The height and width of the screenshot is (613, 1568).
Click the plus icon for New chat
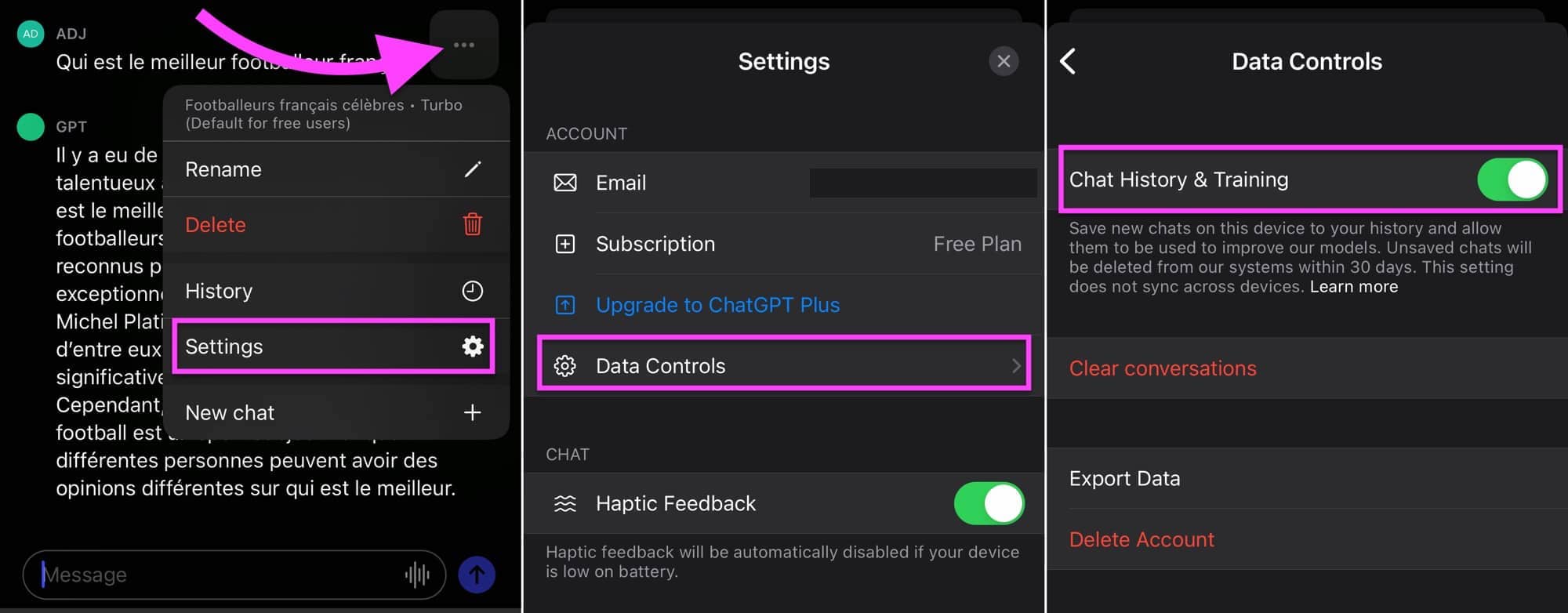[473, 412]
